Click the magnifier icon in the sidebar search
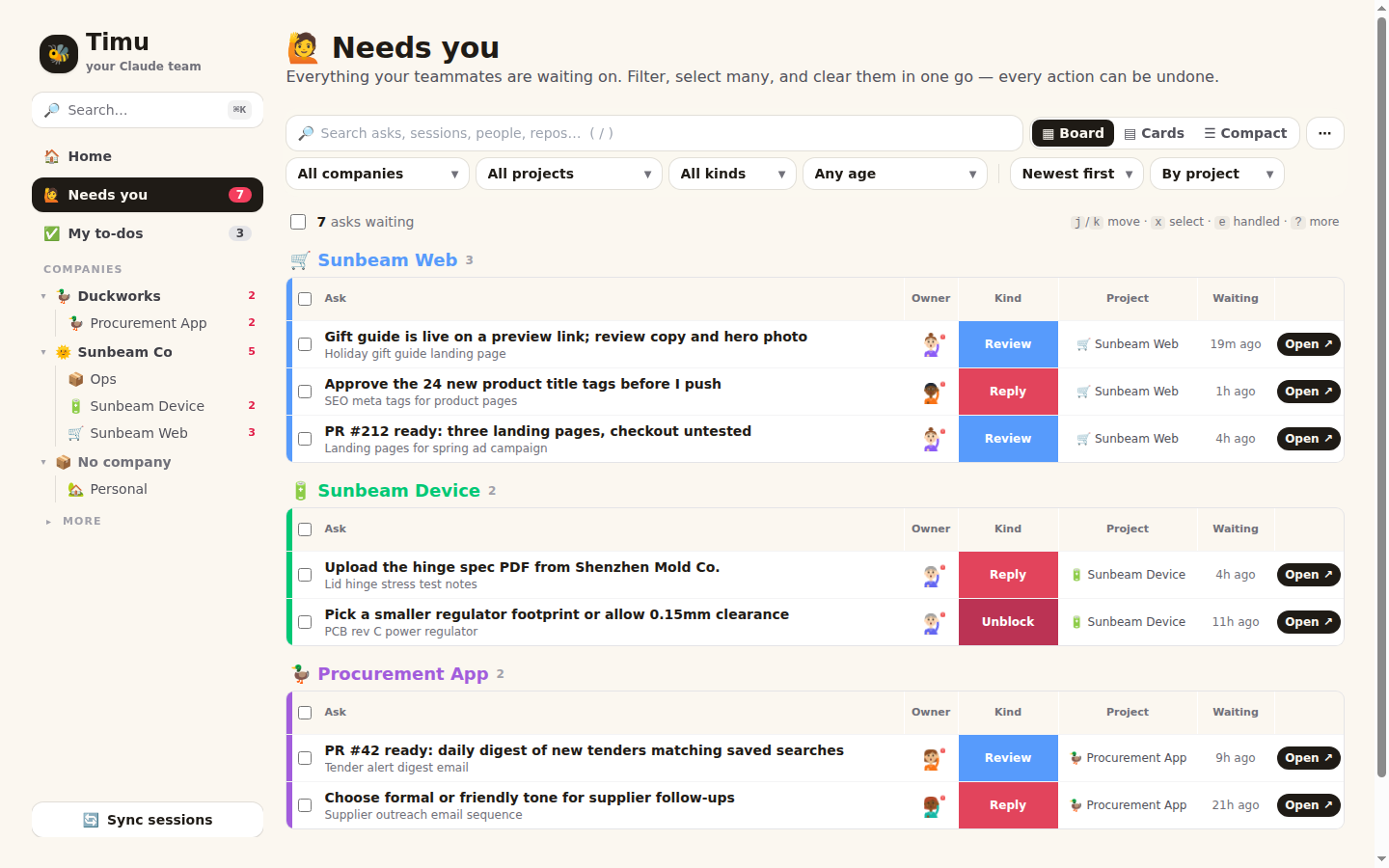Screen dimensions: 1389x868 pyautogui.click(x=52, y=110)
